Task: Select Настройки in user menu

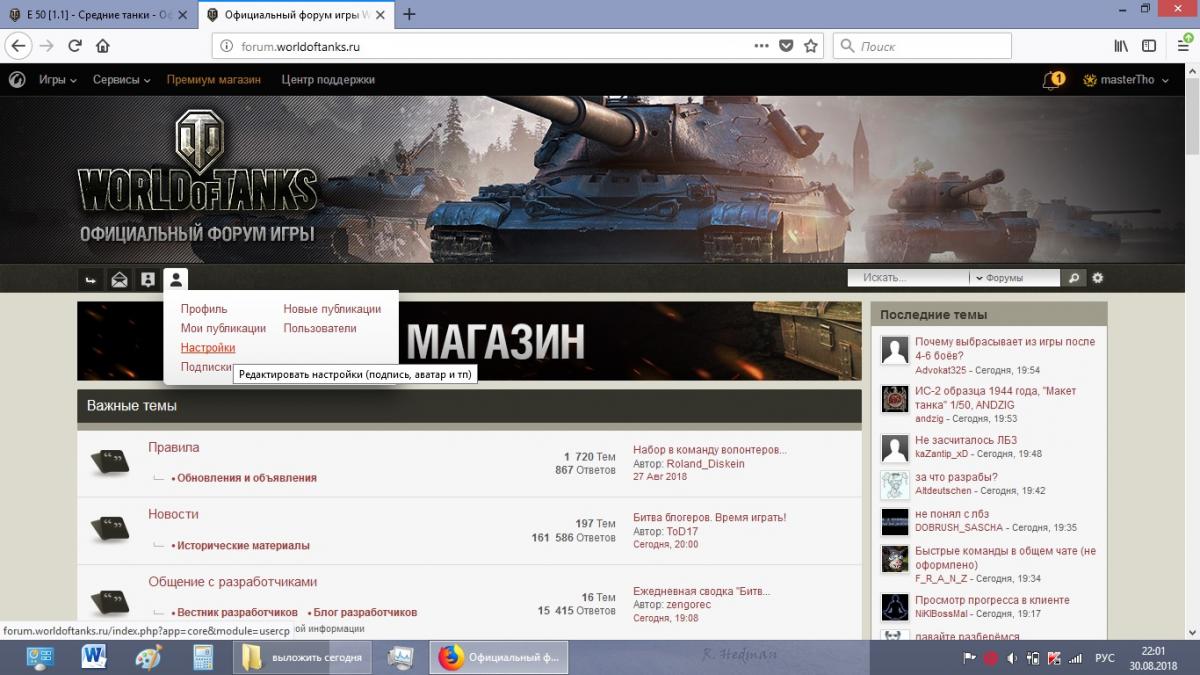Action: click(x=208, y=347)
